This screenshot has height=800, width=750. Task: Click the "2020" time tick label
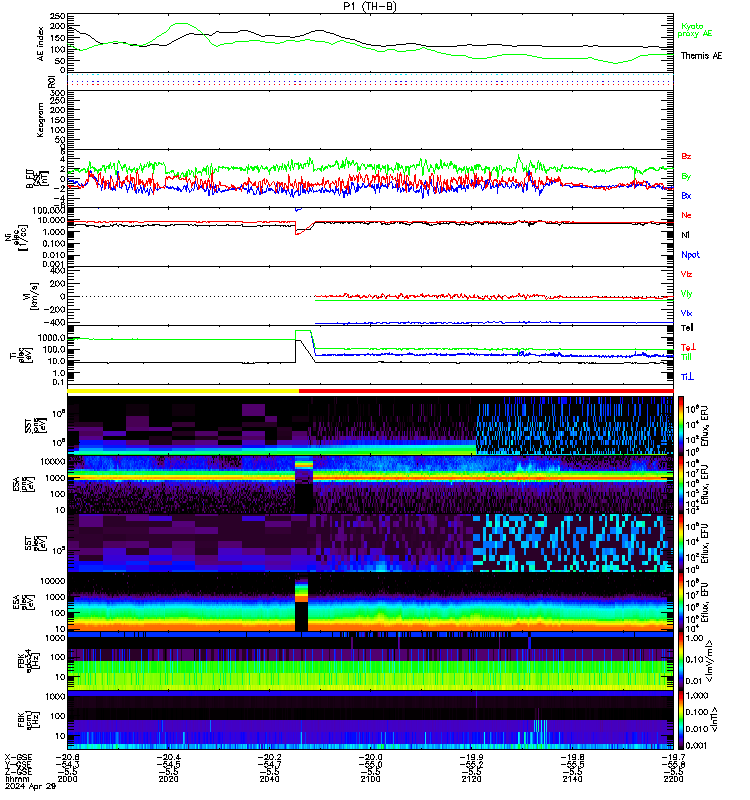[x=168, y=779]
